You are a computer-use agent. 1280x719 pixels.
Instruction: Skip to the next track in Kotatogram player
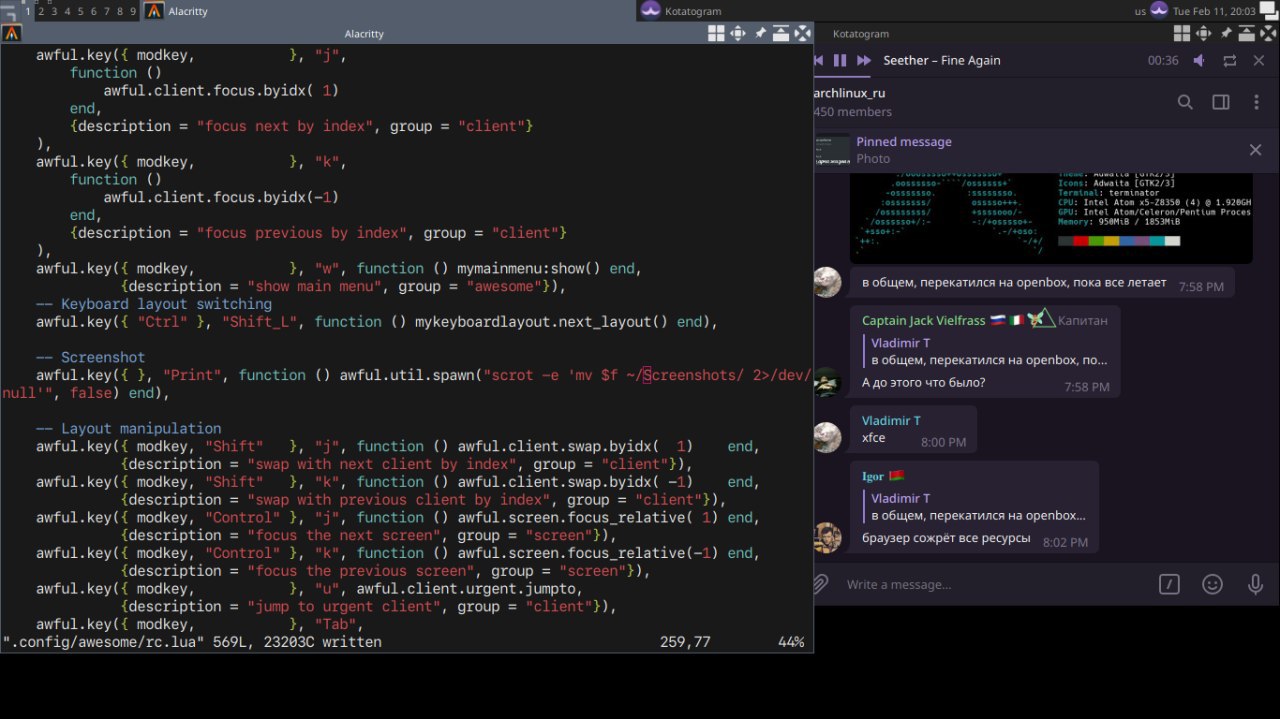coord(864,61)
